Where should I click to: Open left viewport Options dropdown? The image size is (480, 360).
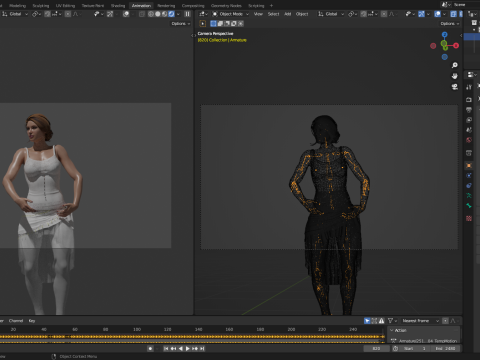(x=181, y=24)
